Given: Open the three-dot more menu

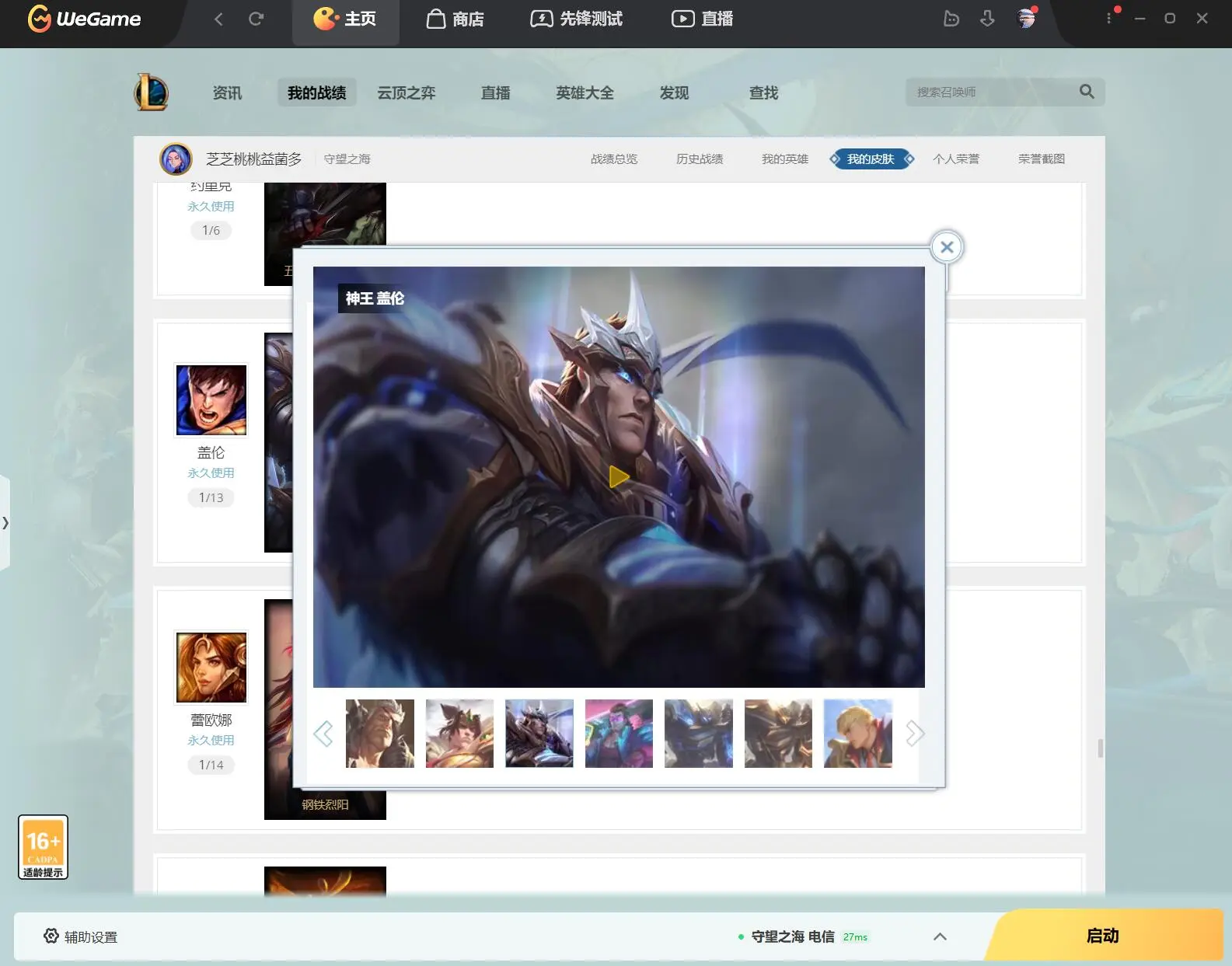Looking at the screenshot, I should 1109,18.
